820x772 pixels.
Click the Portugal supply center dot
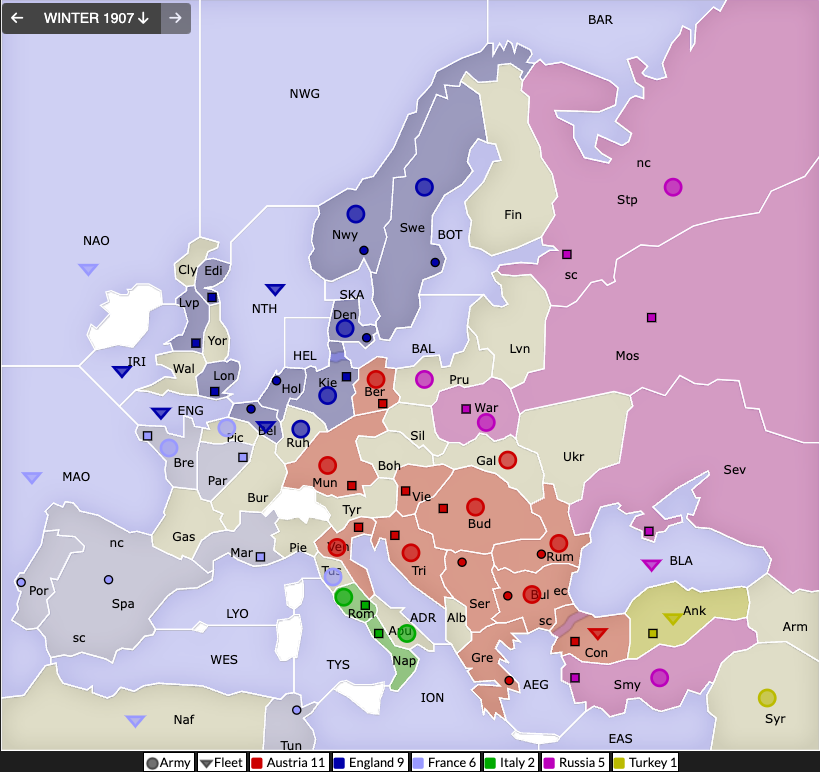pos(21,582)
